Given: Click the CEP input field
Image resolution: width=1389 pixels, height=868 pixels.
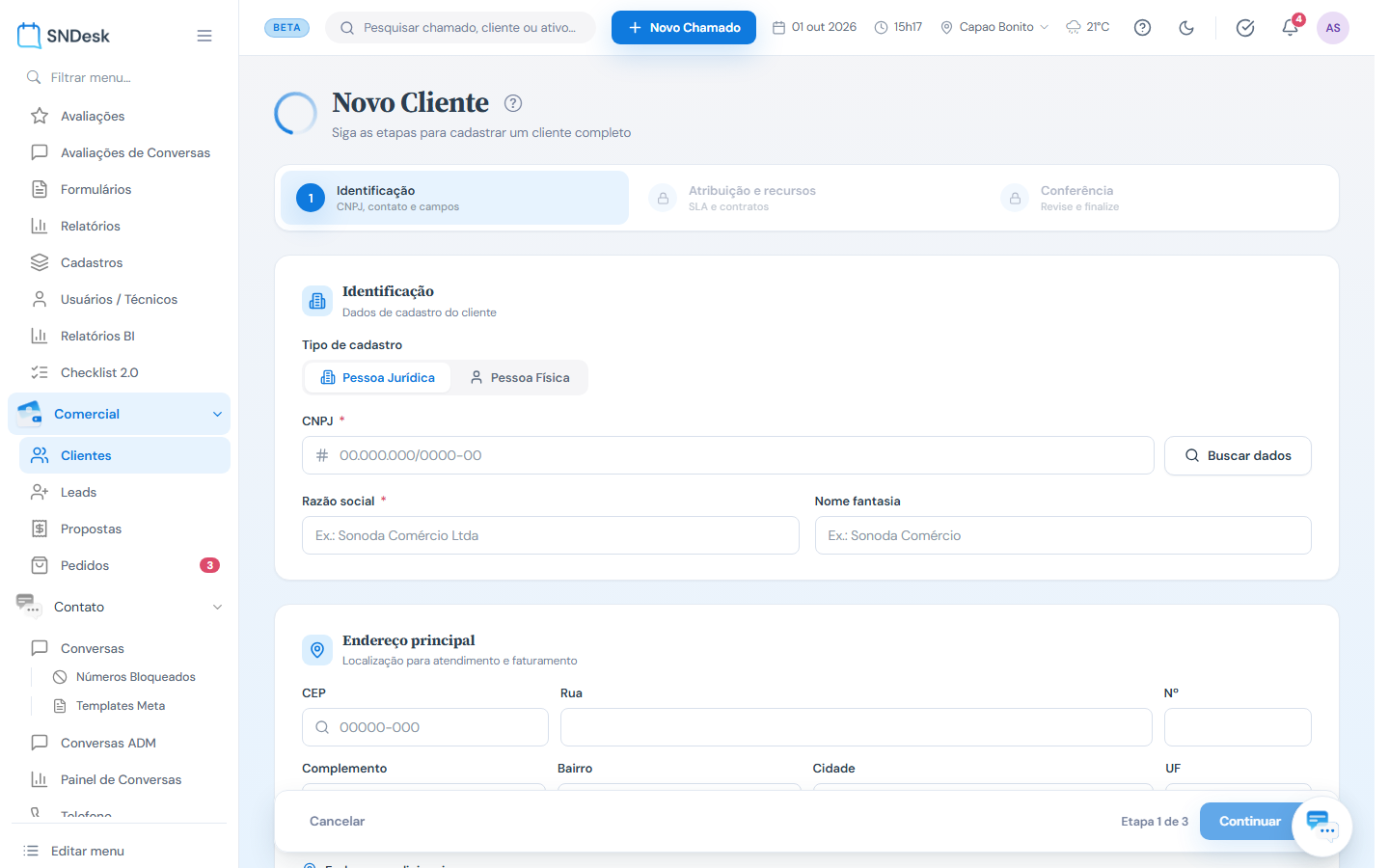Looking at the screenshot, I should click(x=425, y=727).
